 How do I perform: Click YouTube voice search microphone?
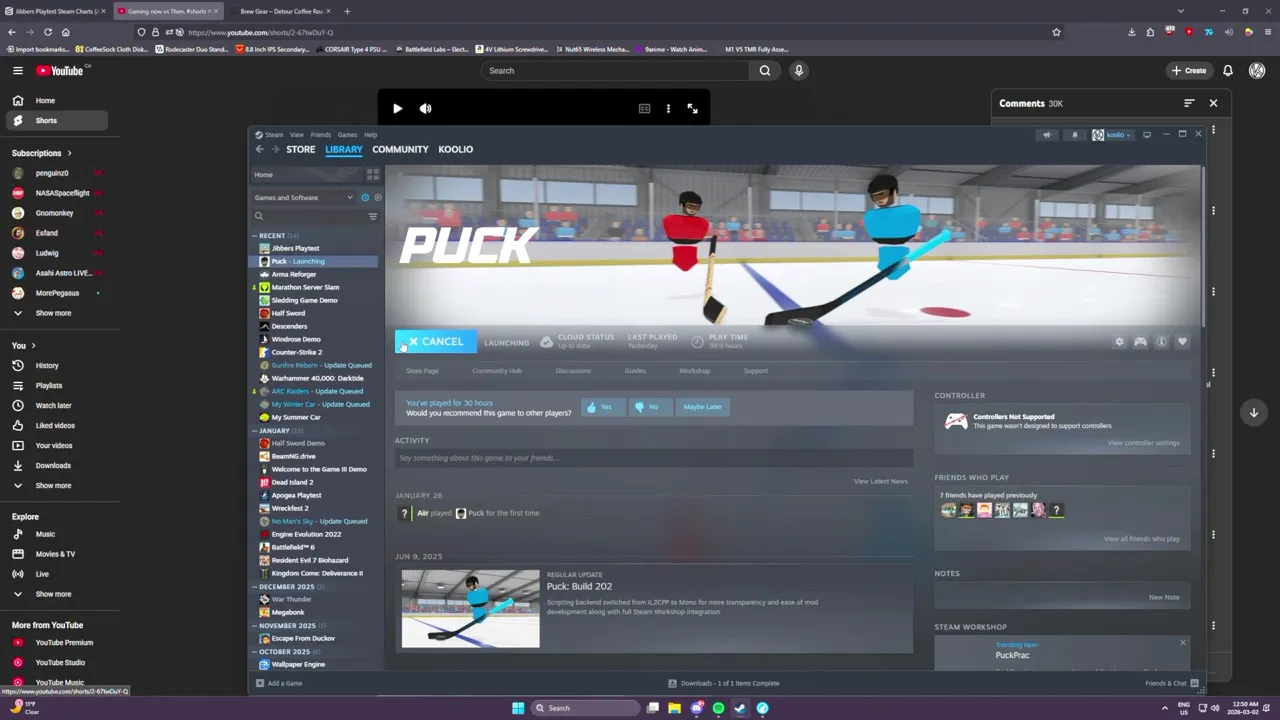(798, 71)
